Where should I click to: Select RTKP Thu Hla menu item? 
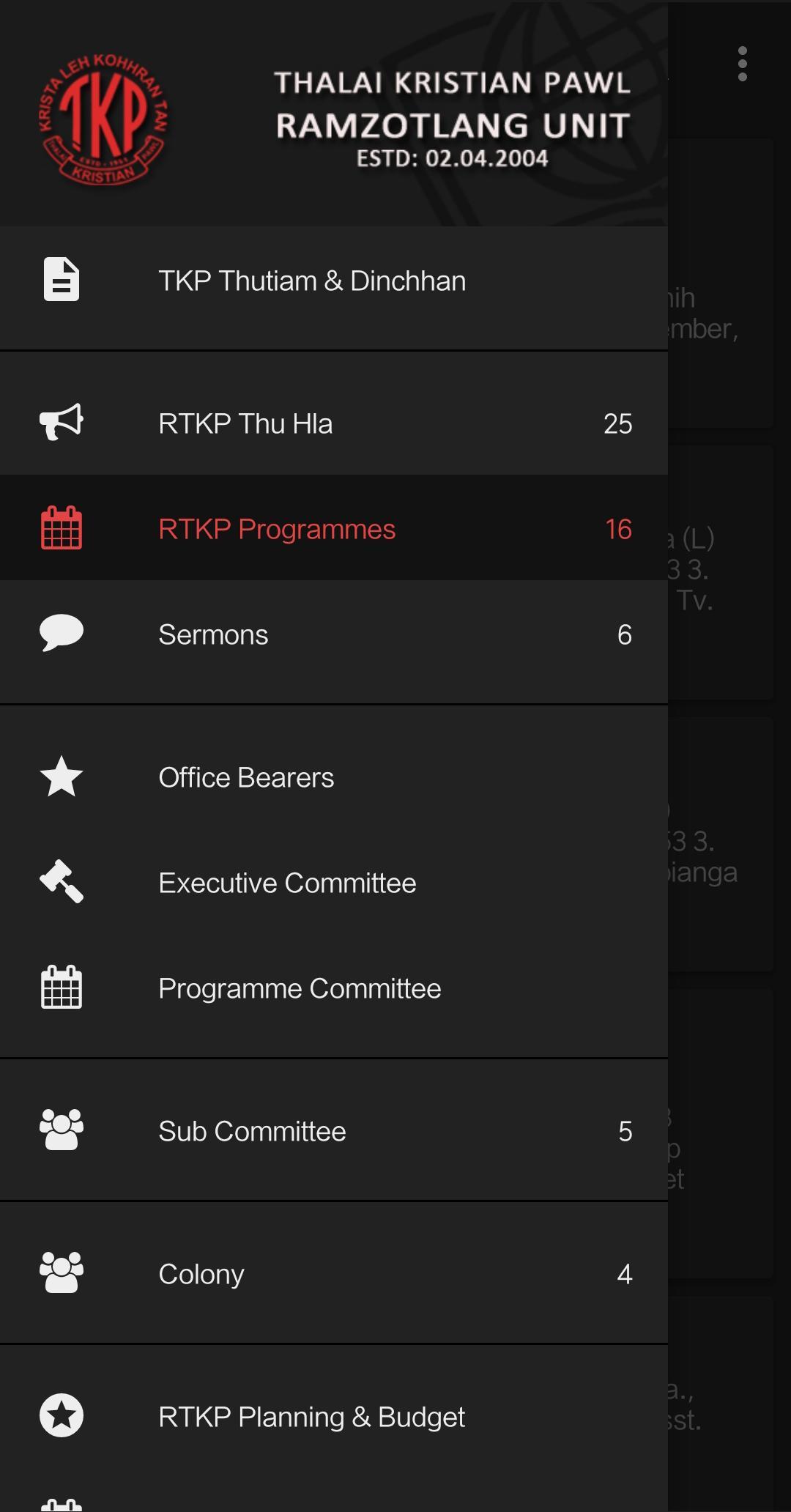[x=245, y=424]
